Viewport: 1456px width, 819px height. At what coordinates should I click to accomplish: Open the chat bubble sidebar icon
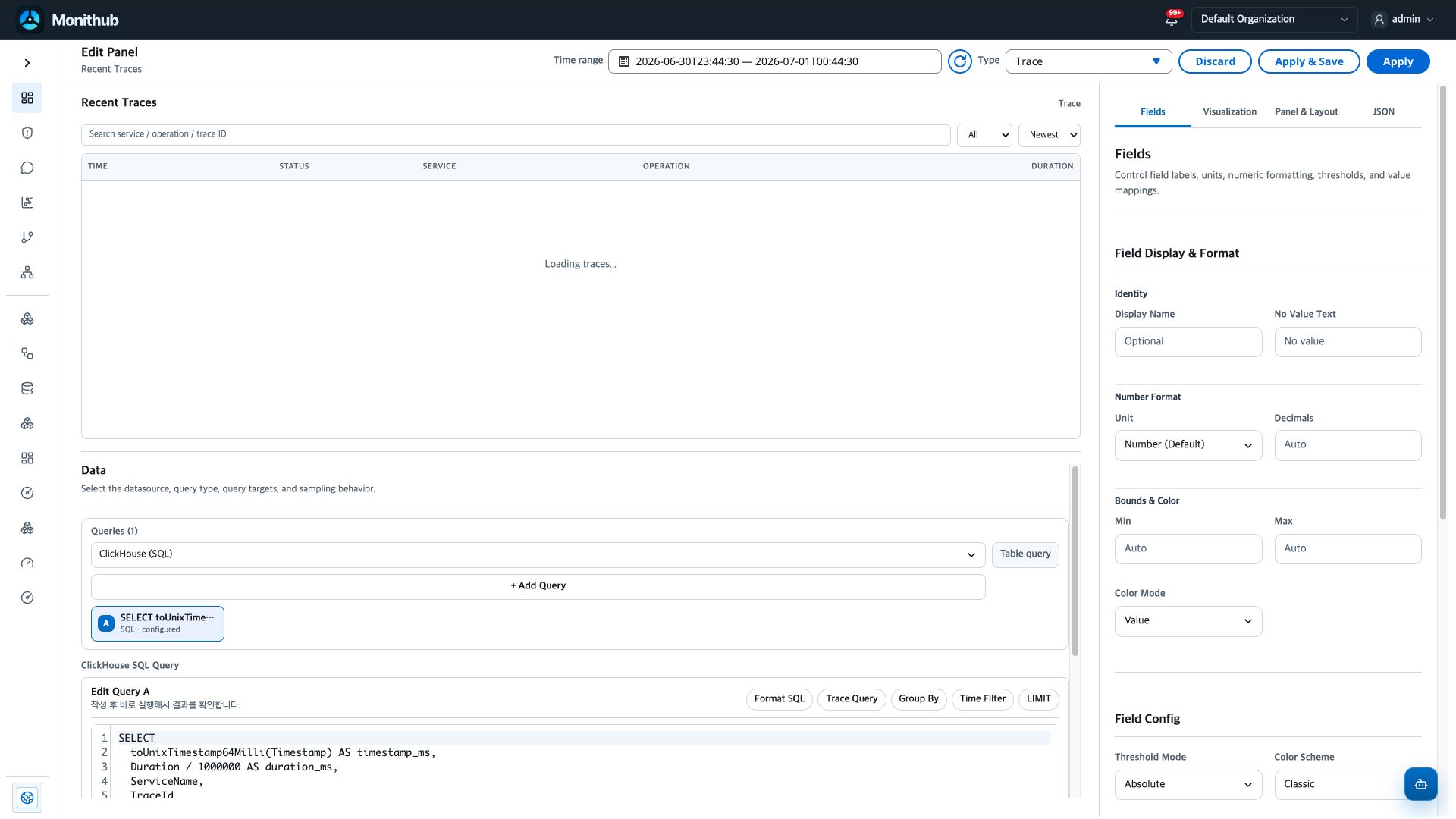tap(27, 168)
